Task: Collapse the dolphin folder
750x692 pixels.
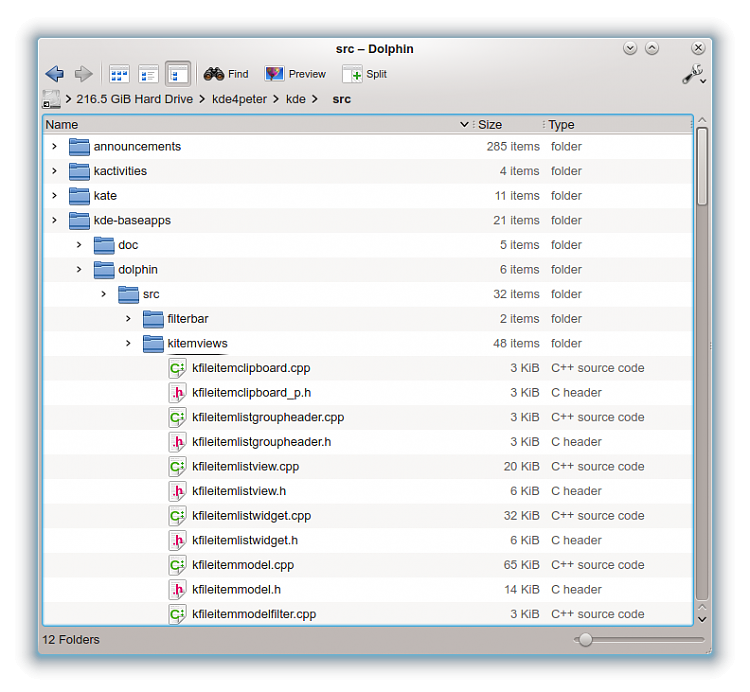Action: (x=79, y=269)
